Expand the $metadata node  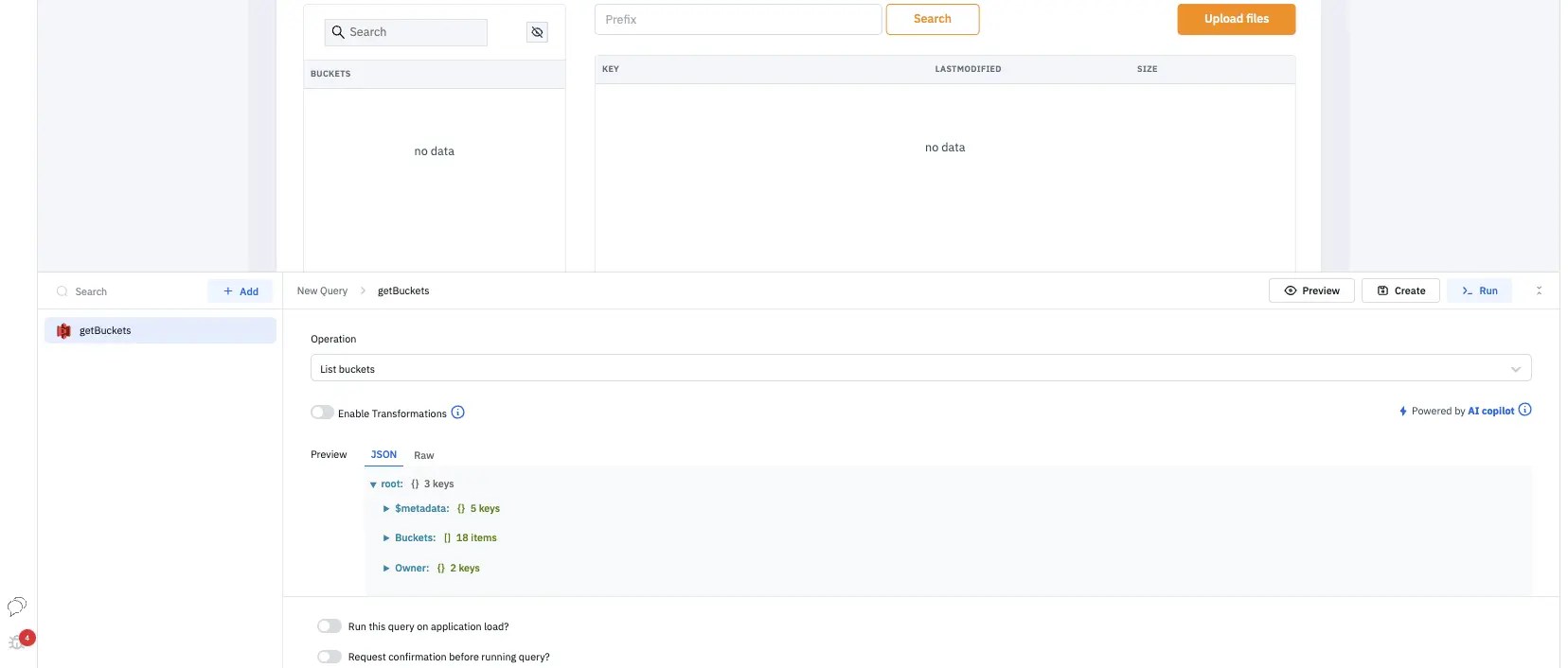(x=386, y=509)
